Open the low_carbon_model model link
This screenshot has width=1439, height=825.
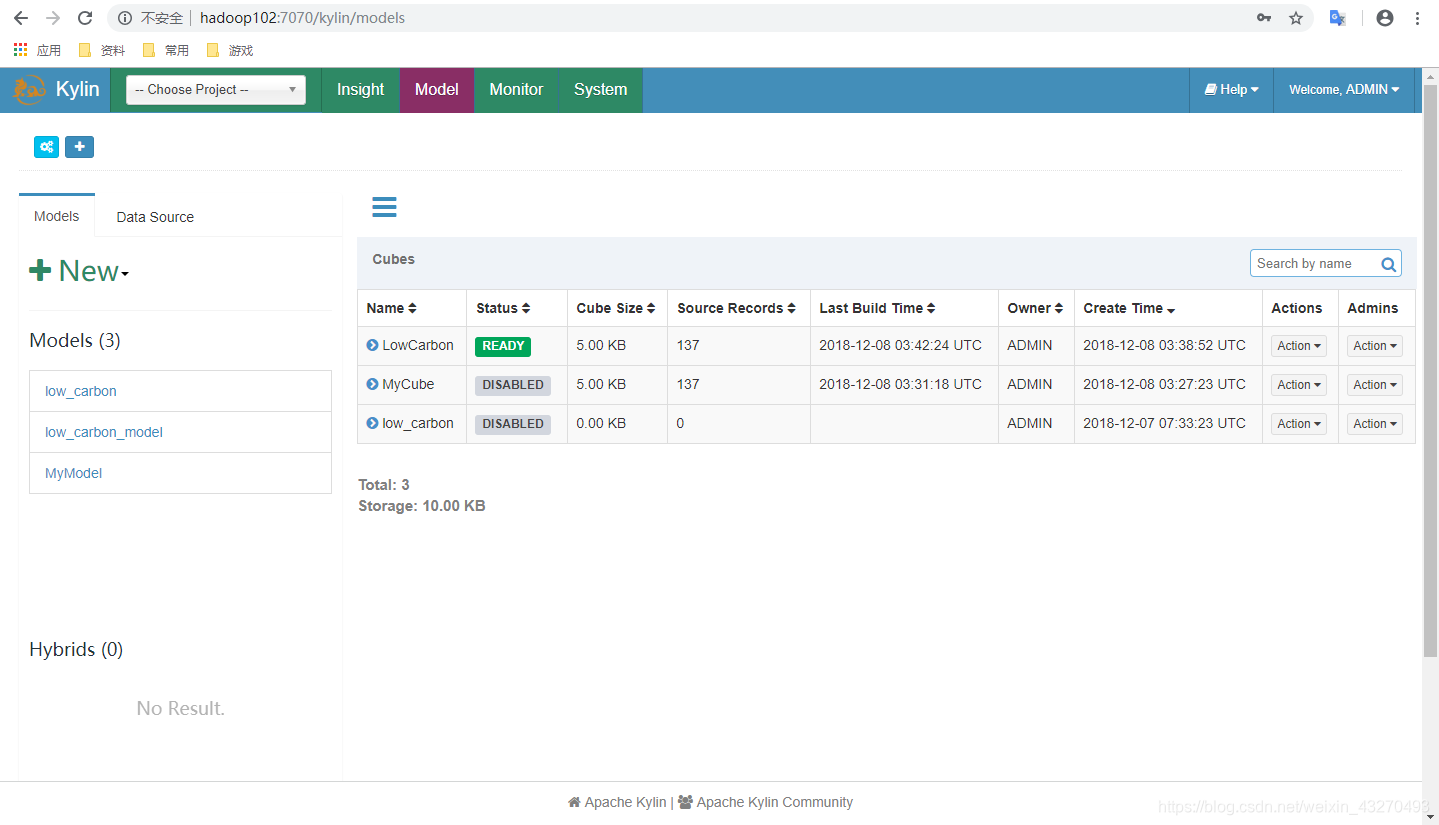104,432
